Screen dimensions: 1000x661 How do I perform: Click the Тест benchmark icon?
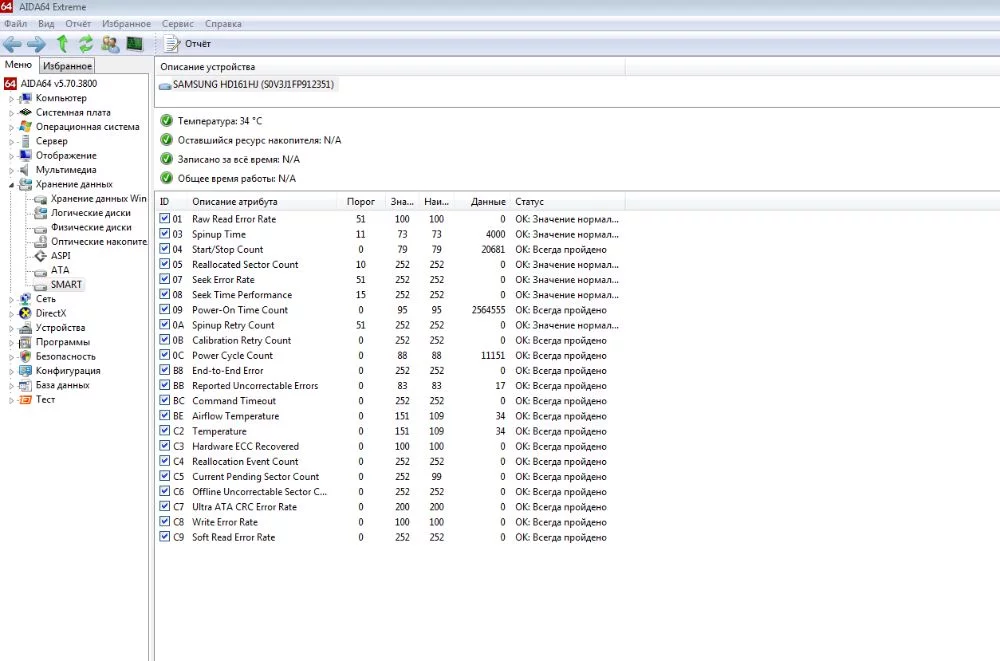point(26,399)
